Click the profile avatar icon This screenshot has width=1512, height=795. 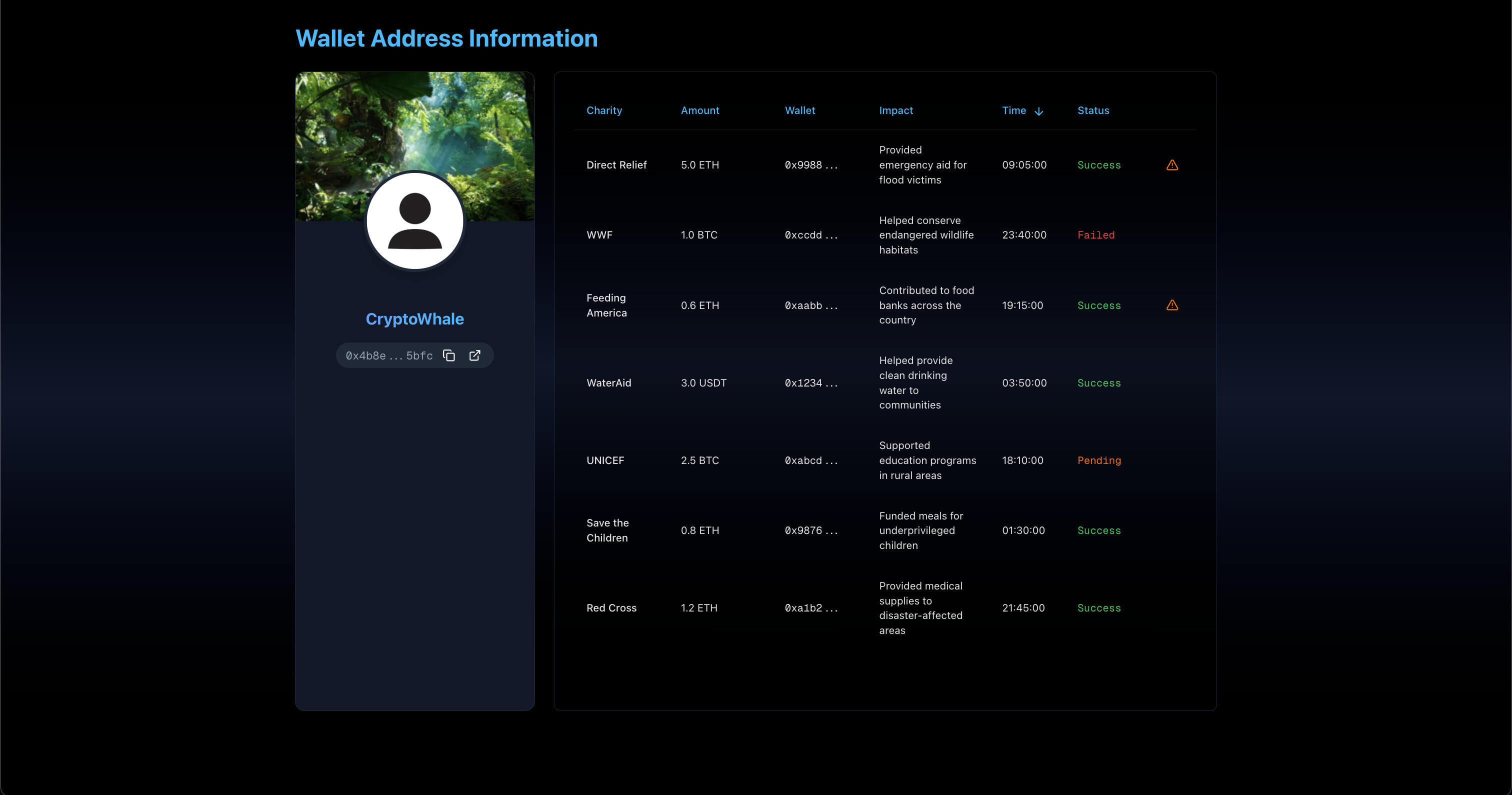(415, 221)
